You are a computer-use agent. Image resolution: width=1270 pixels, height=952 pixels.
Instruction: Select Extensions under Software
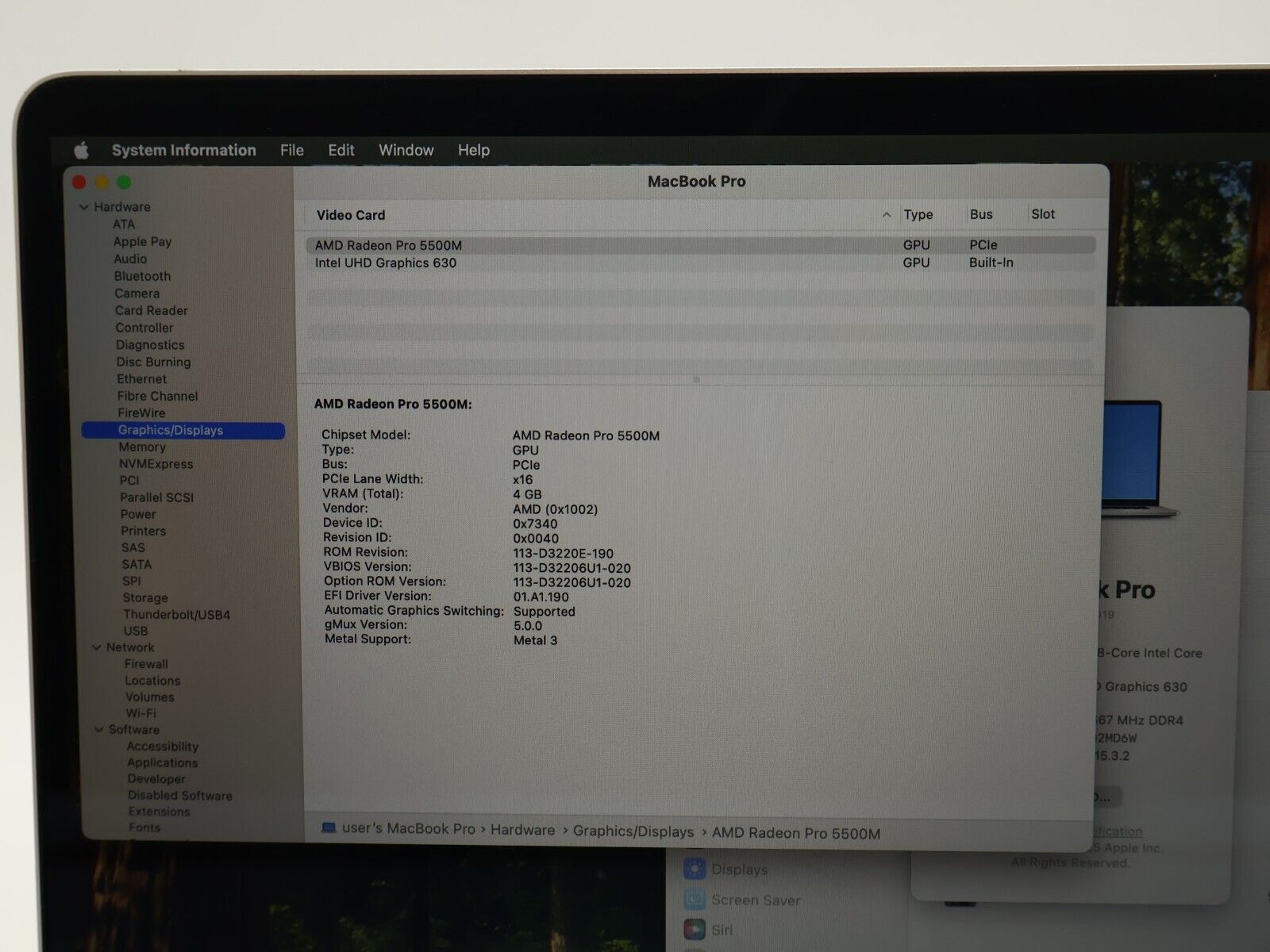pos(159,812)
